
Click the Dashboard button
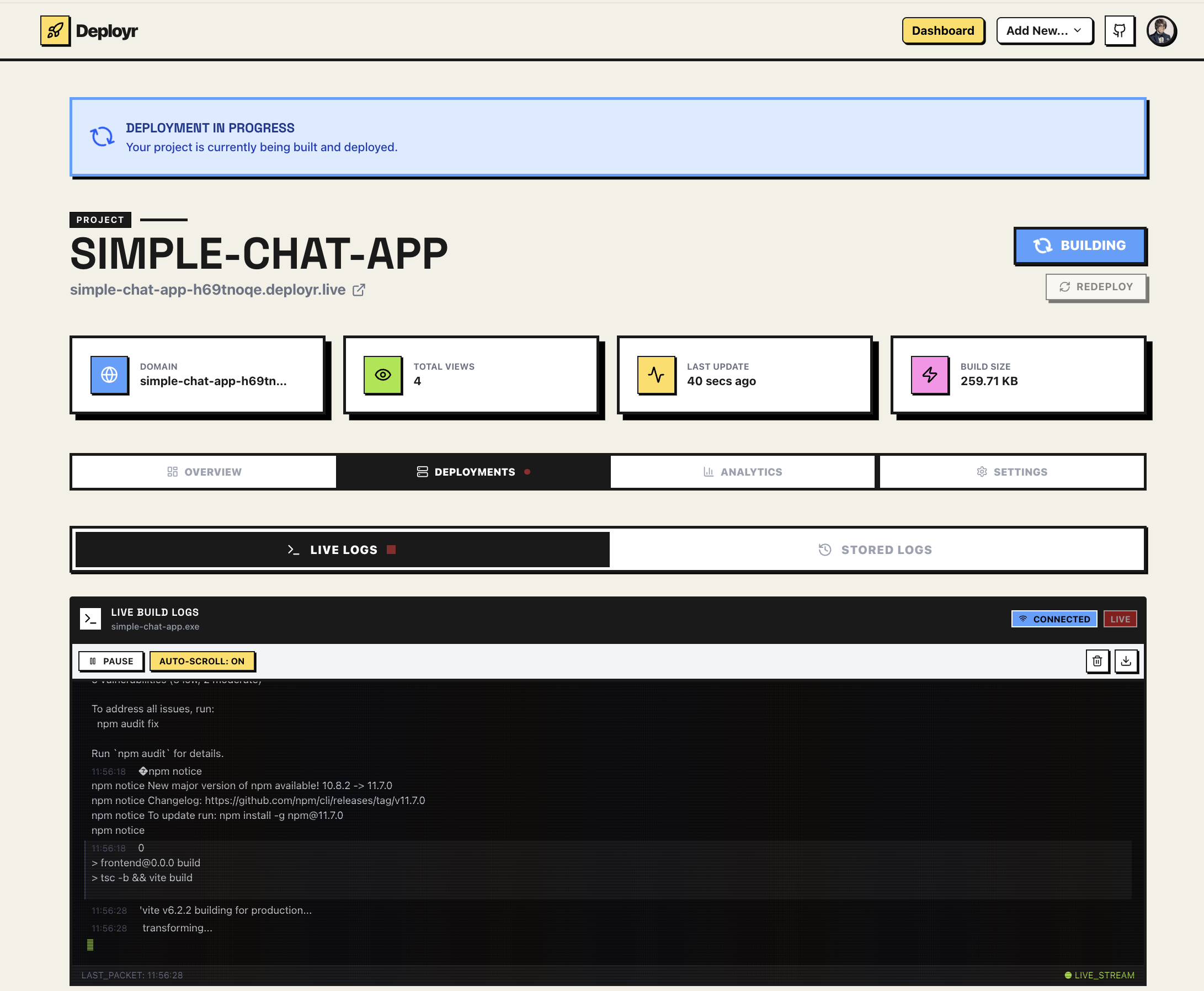pyautogui.click(x=942, y=31)
